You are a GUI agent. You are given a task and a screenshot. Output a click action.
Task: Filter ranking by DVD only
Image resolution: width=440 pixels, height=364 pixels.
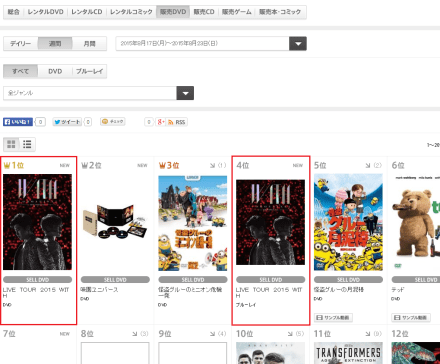coord(55,71)
